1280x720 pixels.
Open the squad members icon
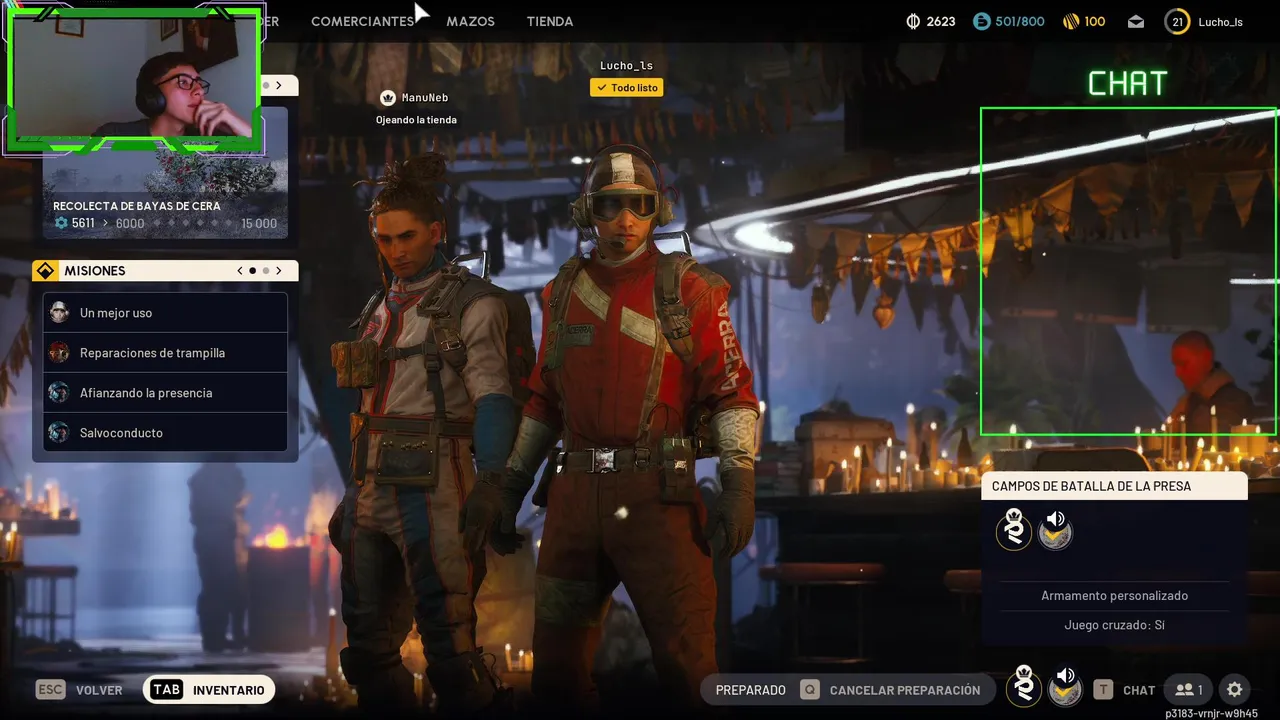click(x=1189, y=690)
